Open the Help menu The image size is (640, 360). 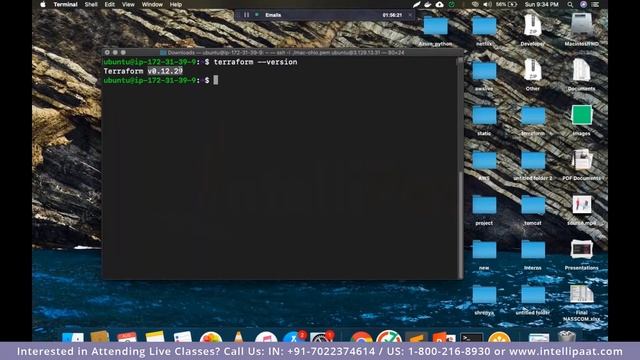176,4
